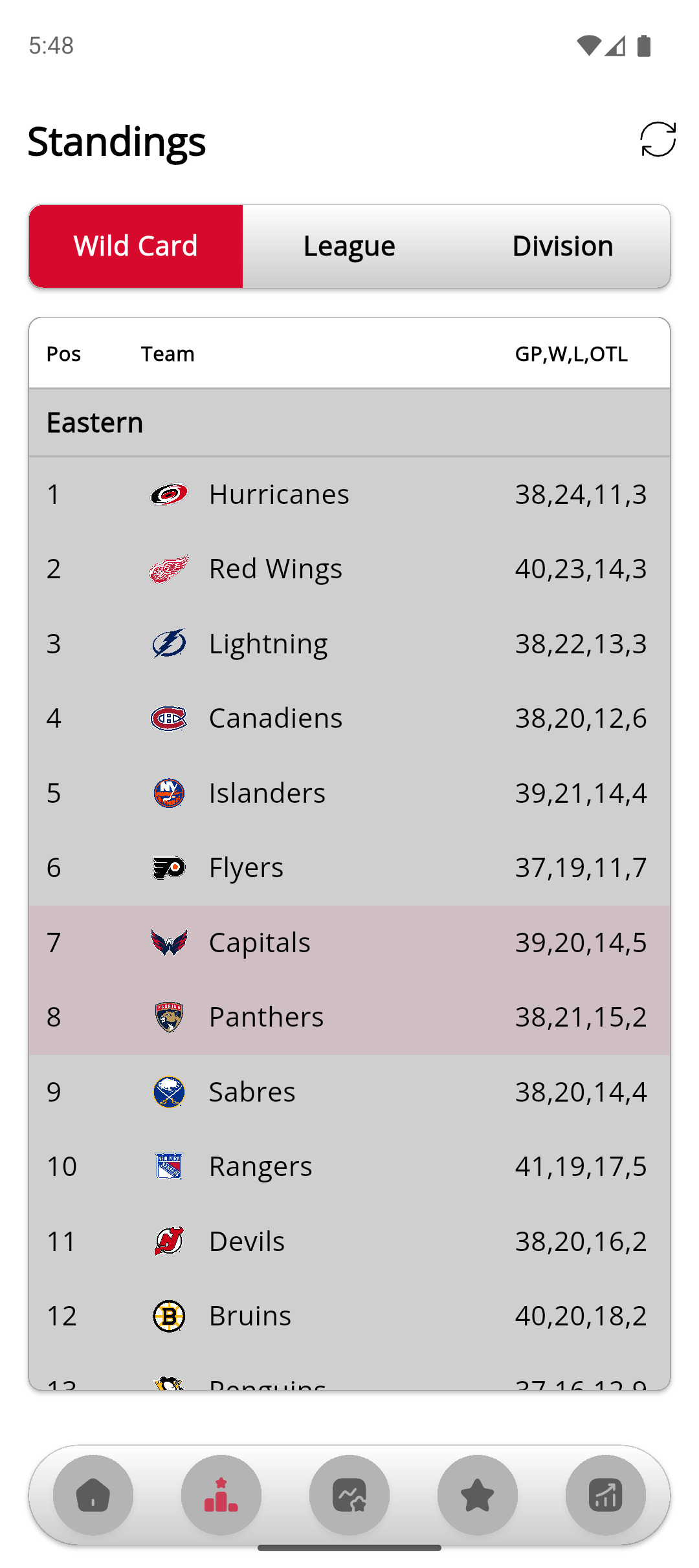Tap the Capitals team logo
699x1568 pixels.
click(x=169, y=942)
